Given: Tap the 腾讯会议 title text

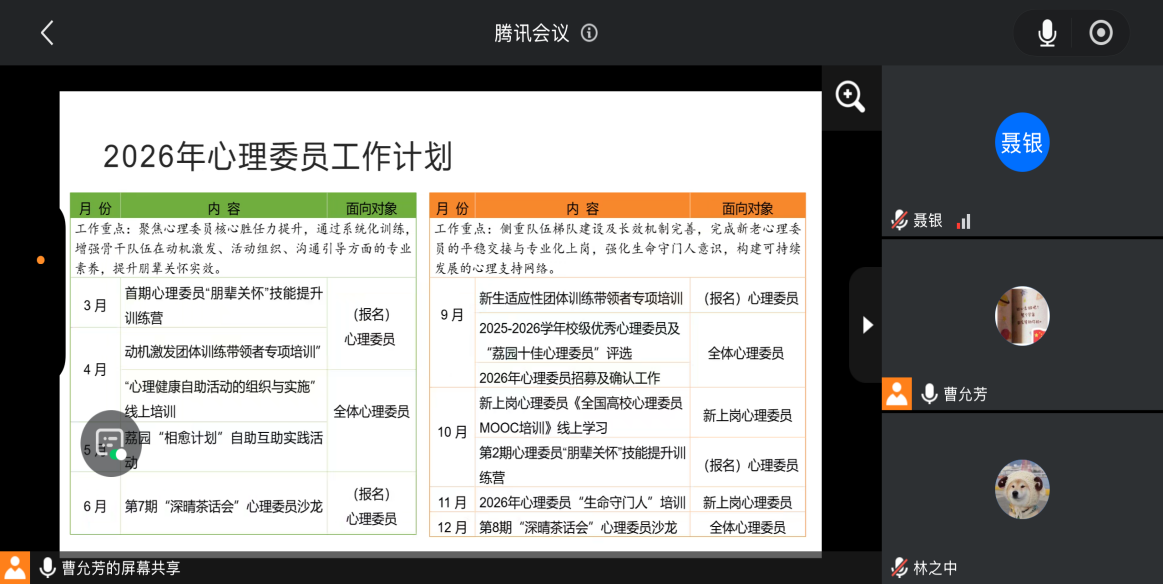Looking at the screenshot, I should (x=531, y=33).
